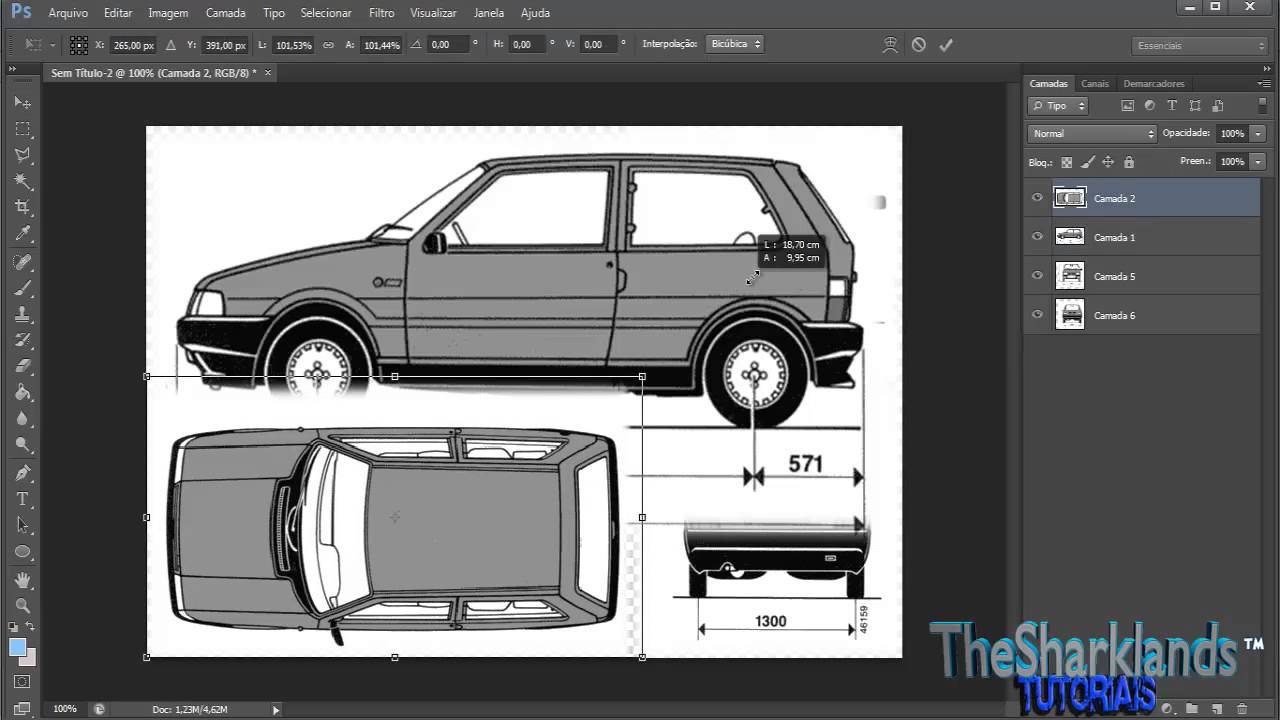The width and height of the screenshot is (1280, 720).
Task: Click the X position field
Action: point(133,45)
